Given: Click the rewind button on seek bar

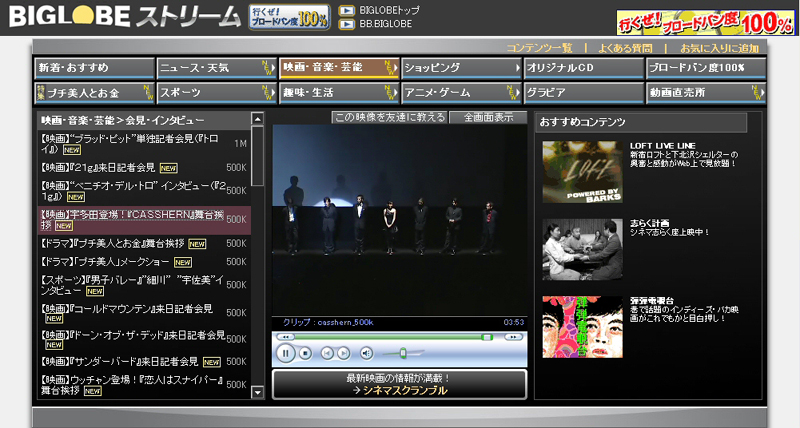Looking at the screenshot, I should 285,337.
